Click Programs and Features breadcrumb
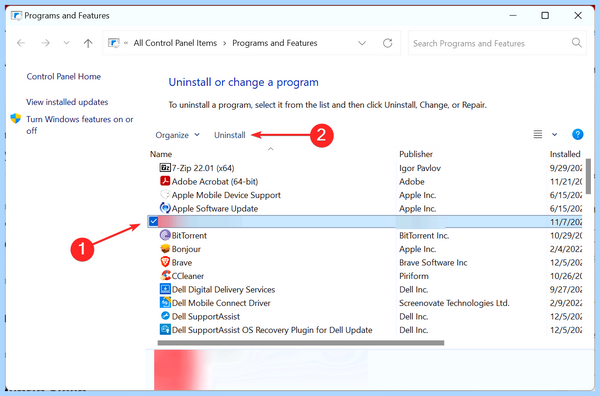This screenshot has width=600, height=396. [275, 43]
